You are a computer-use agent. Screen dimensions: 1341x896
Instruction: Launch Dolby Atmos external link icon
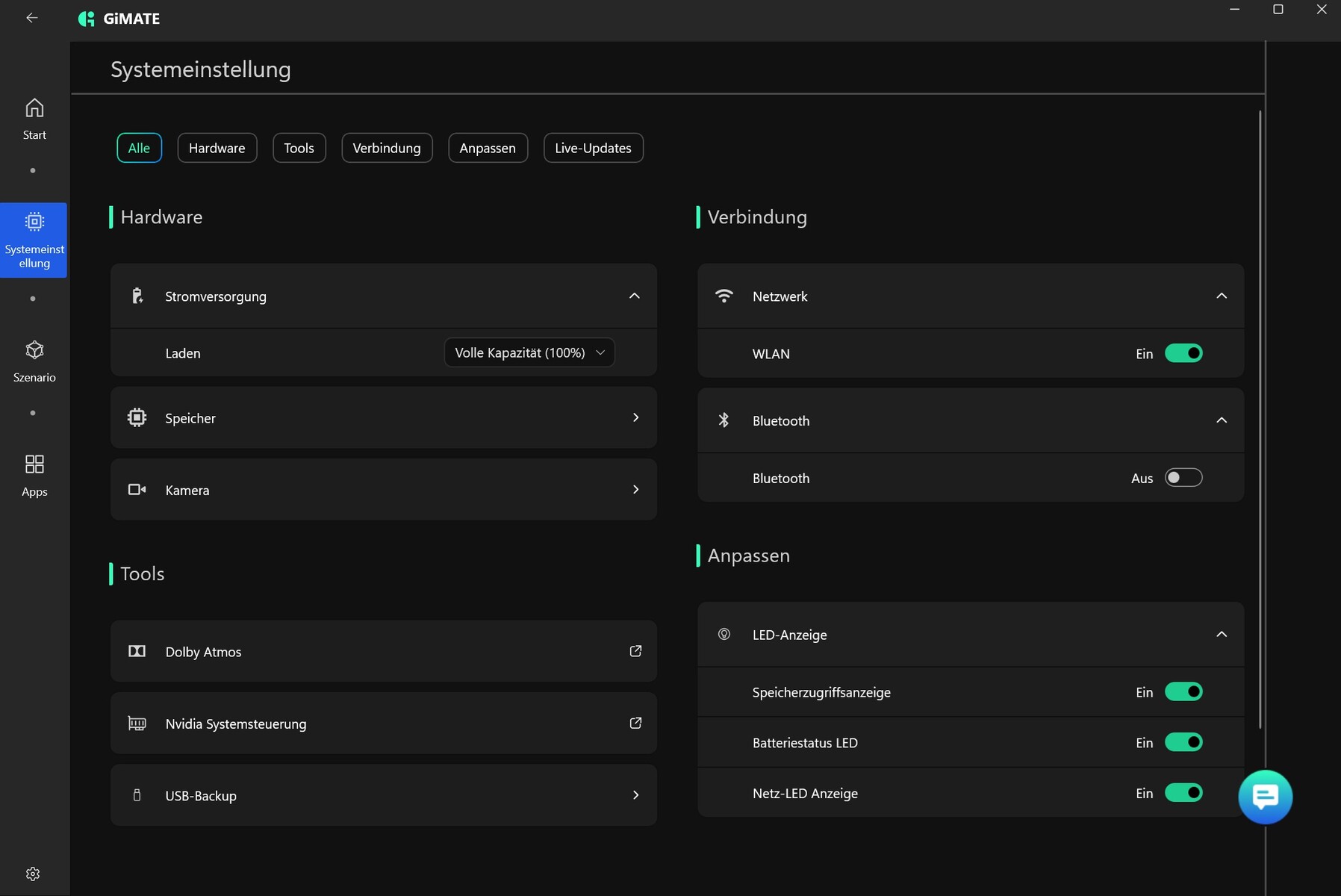pyautogui.click(x=635, y=651)
